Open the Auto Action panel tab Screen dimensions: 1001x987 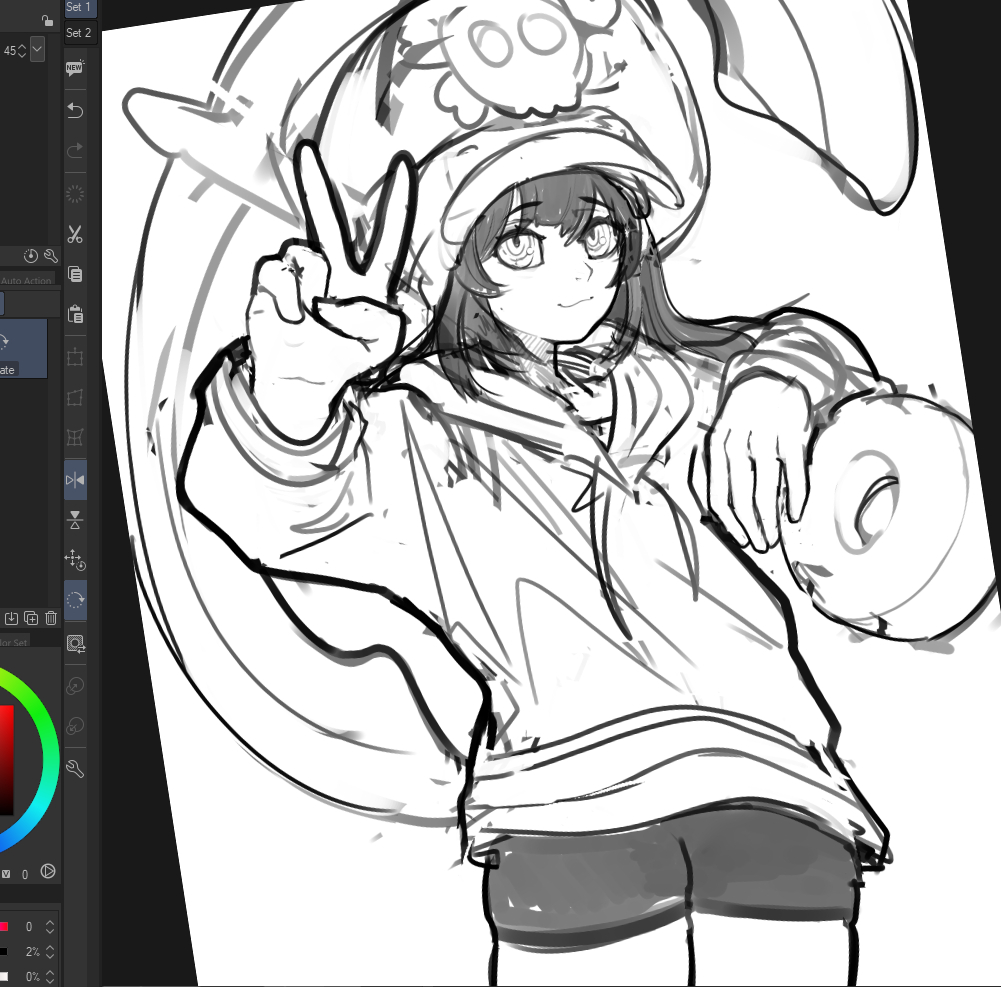tap(27, 281)
